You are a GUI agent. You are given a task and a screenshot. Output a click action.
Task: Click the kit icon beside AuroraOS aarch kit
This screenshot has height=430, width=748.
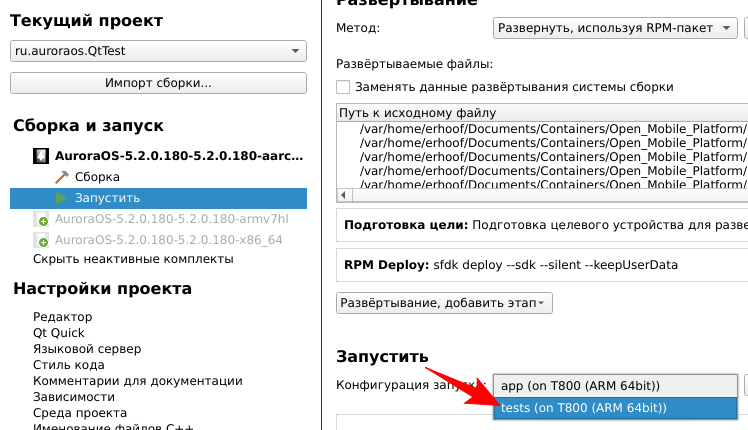[41, 156]
